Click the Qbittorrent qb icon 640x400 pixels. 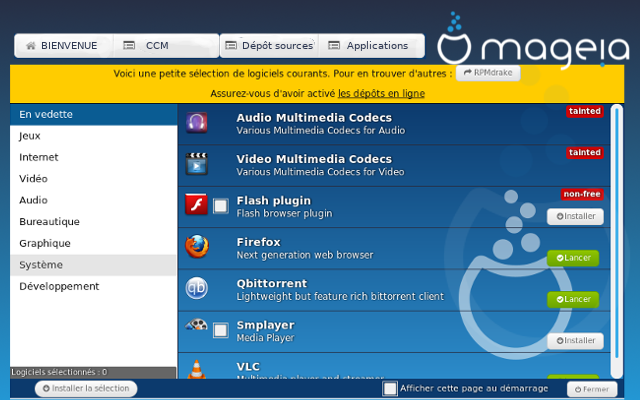[197, 288]
